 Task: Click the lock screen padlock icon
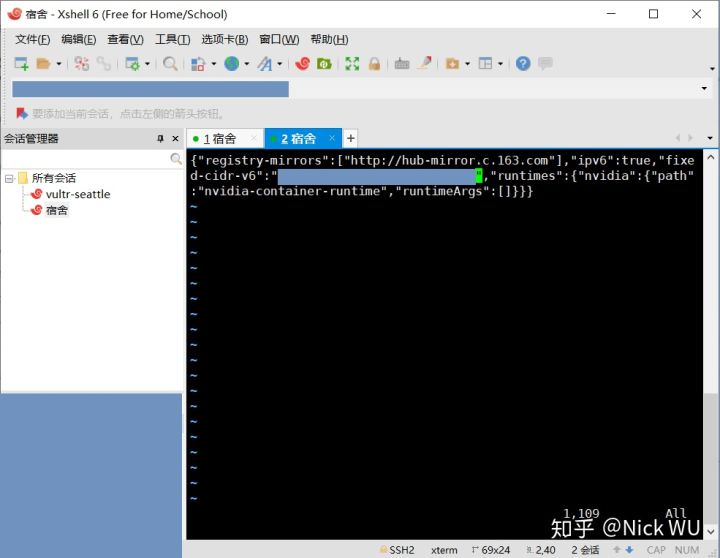tap(374, 63)
